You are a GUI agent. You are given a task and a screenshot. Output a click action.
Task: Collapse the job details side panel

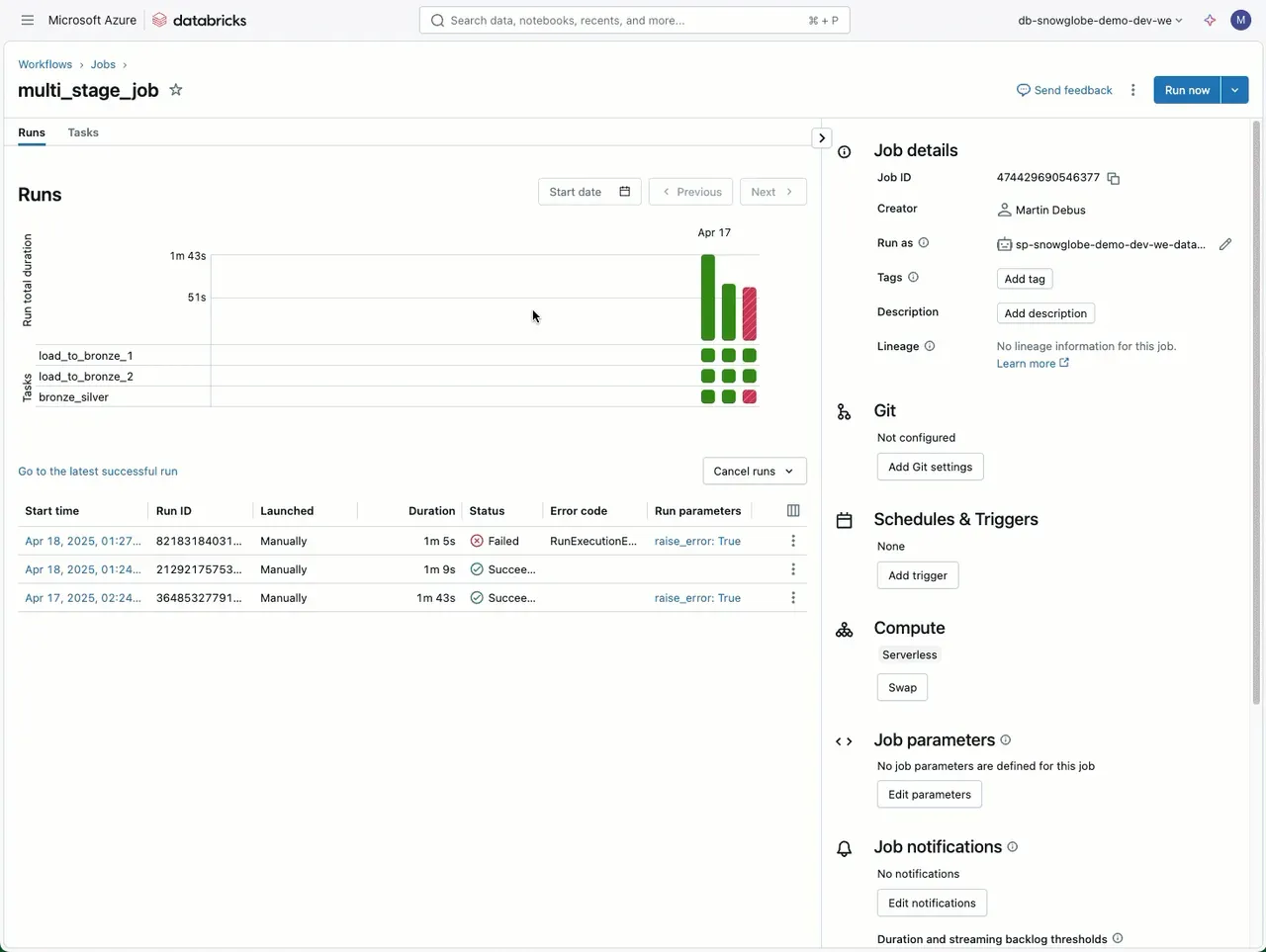(x=822, y=138)
